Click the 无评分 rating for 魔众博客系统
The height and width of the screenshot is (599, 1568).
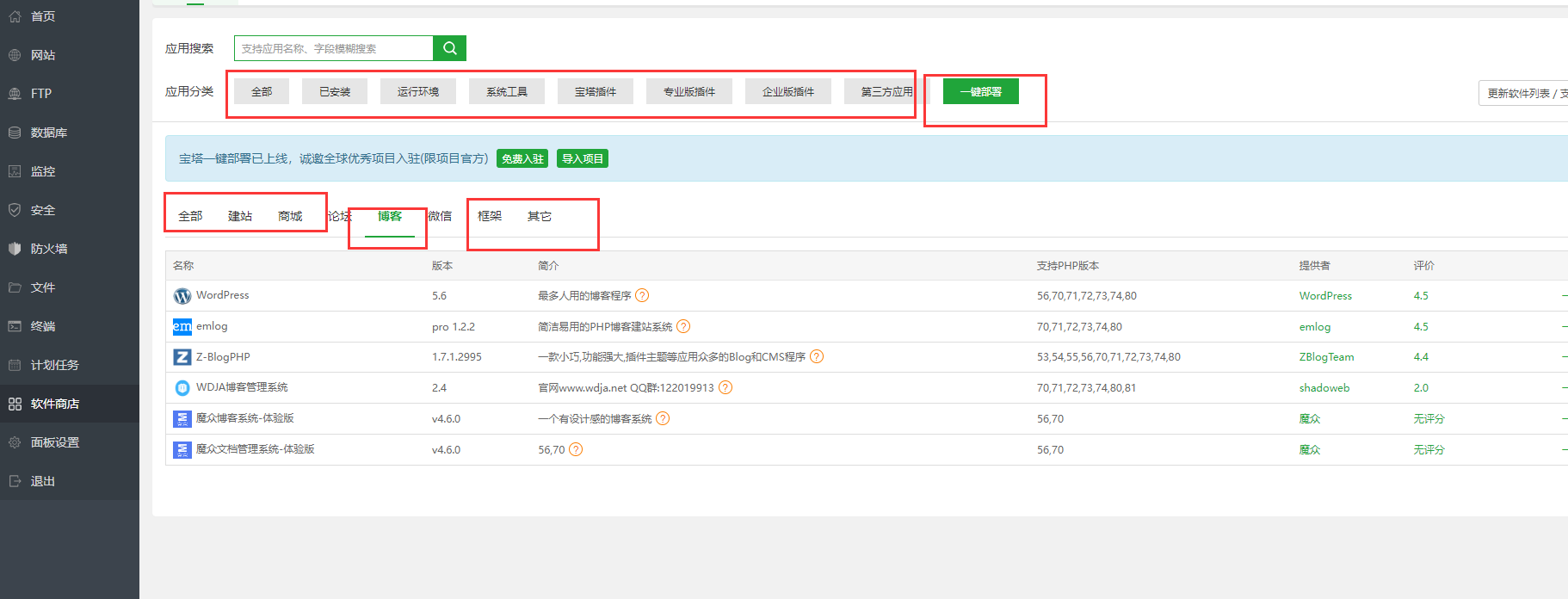pos(1429,418)
